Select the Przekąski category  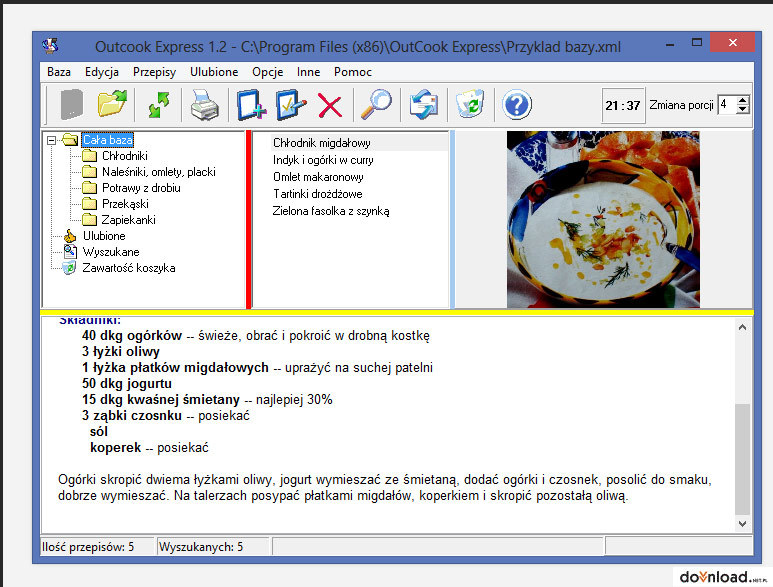[x=125, y=204]
